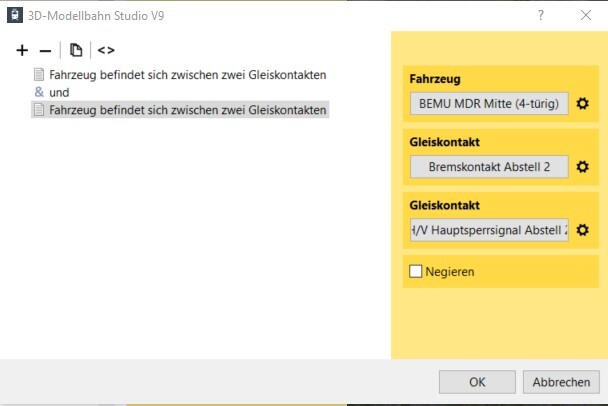Open the Bremskontakt Abstell 2 contact selector
Viewport: 608px width, 406px height.
[x=489, y=167]
